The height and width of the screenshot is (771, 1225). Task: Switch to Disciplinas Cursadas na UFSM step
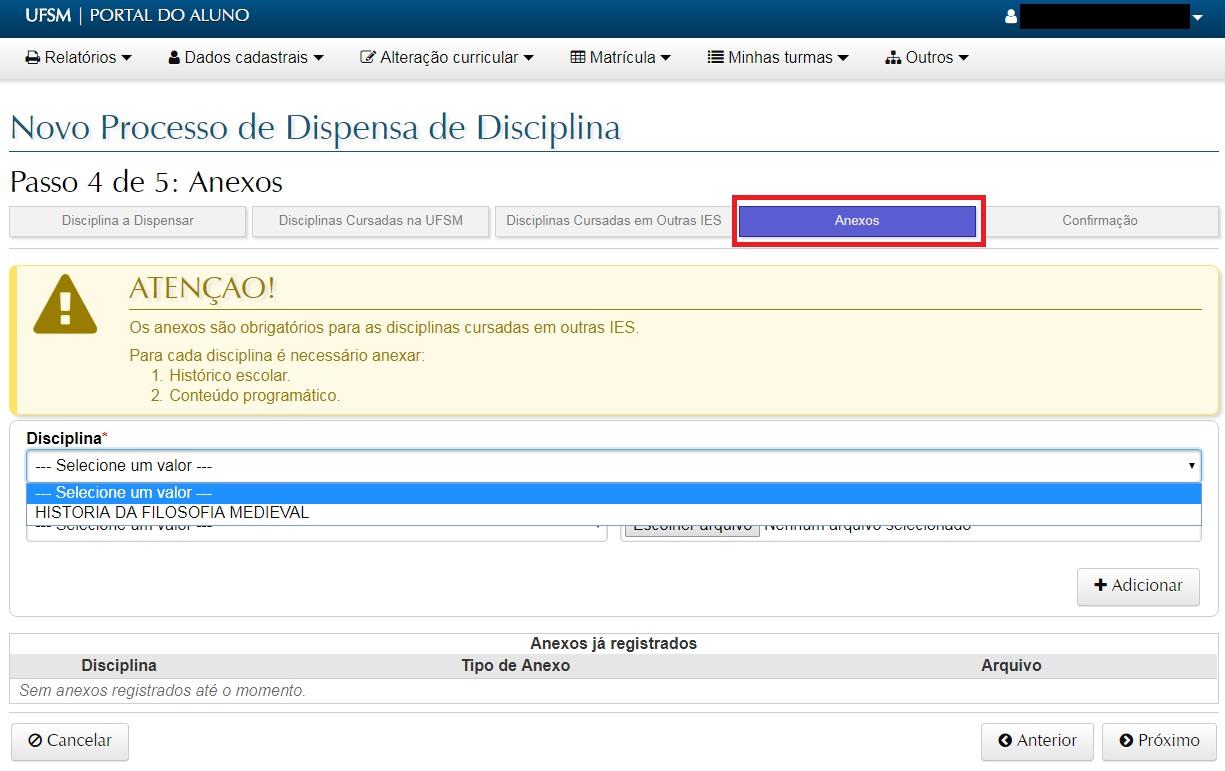click(371, 221)
